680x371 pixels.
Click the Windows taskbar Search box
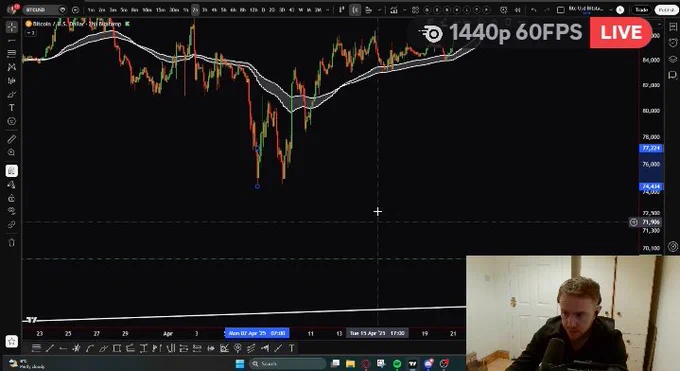click(x=288, y=364)
